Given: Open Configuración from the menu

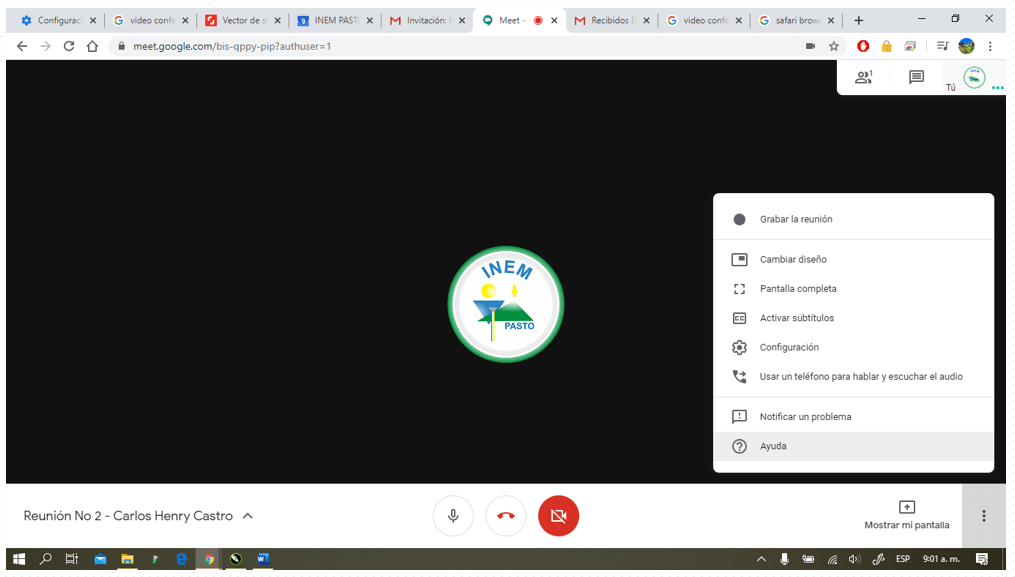Looking at the screenshot, I should [853, 347].
